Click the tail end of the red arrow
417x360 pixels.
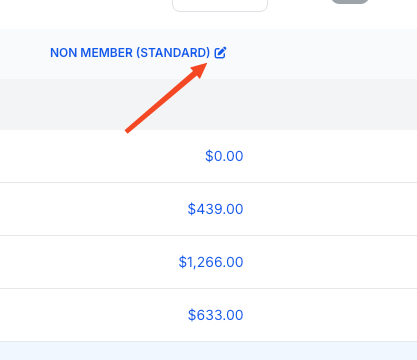[127, 131]
